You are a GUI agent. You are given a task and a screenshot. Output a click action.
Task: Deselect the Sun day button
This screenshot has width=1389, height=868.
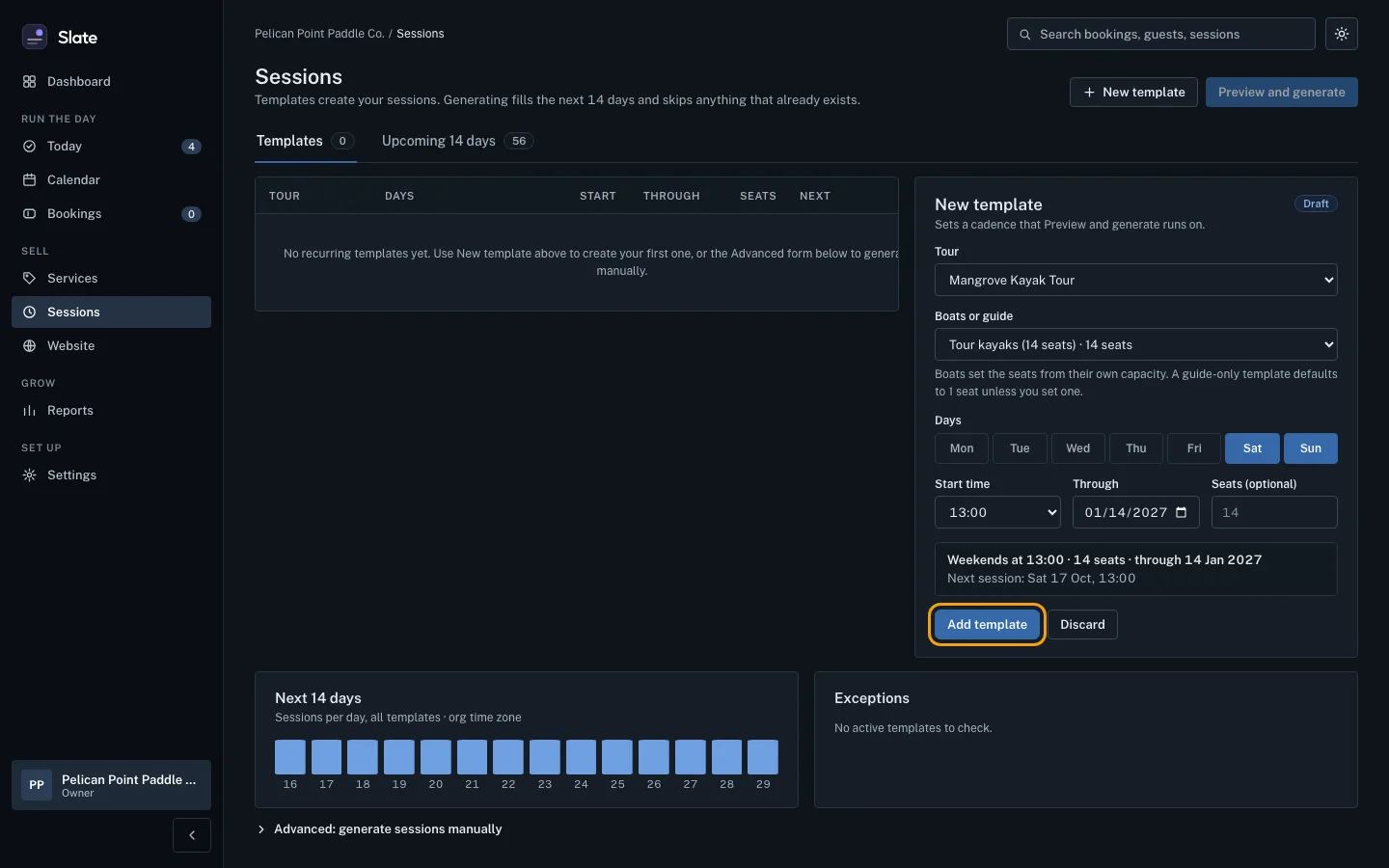click(x=1311, y=448)
